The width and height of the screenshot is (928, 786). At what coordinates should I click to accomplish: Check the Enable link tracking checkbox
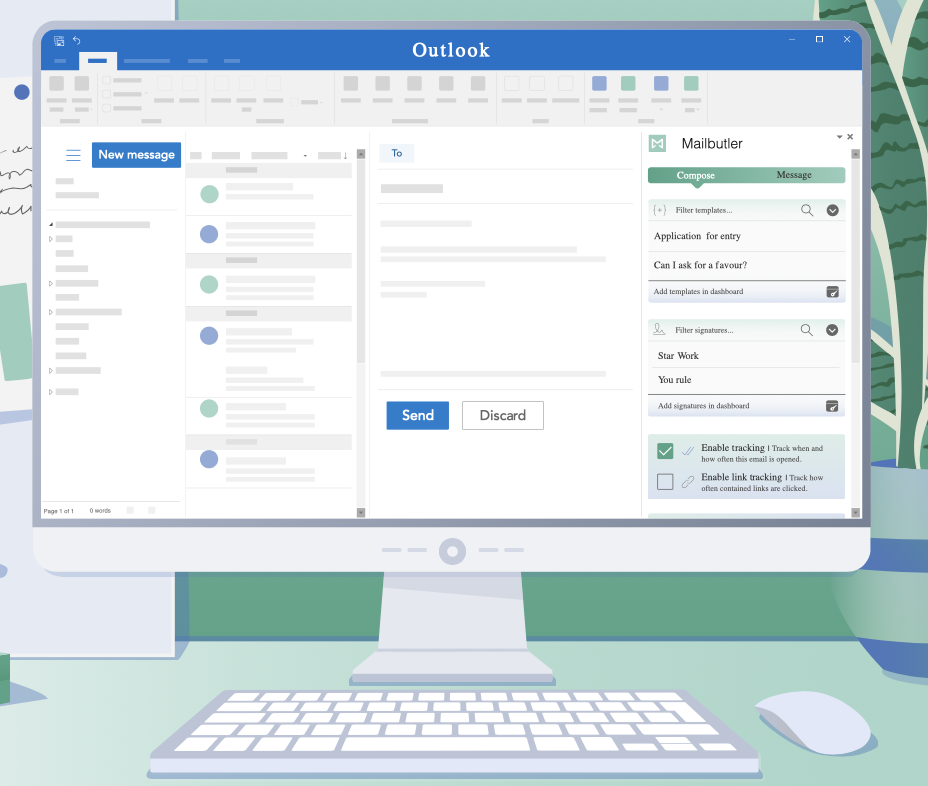665,482
